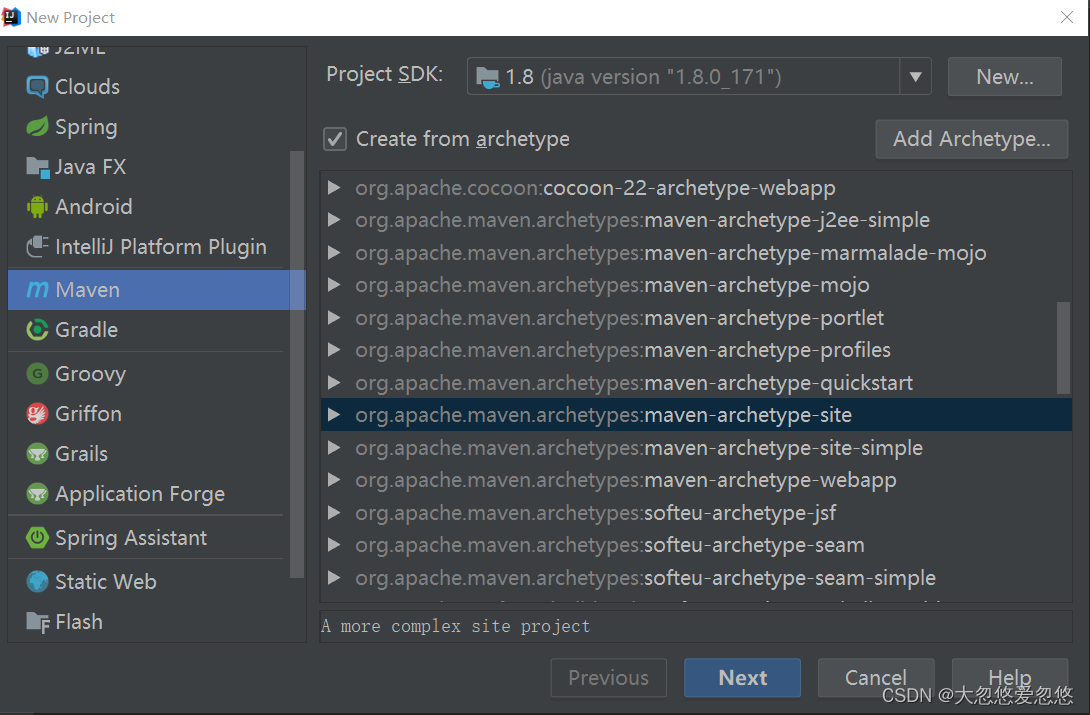Click the Maven 'm' icon

point(37,290)
